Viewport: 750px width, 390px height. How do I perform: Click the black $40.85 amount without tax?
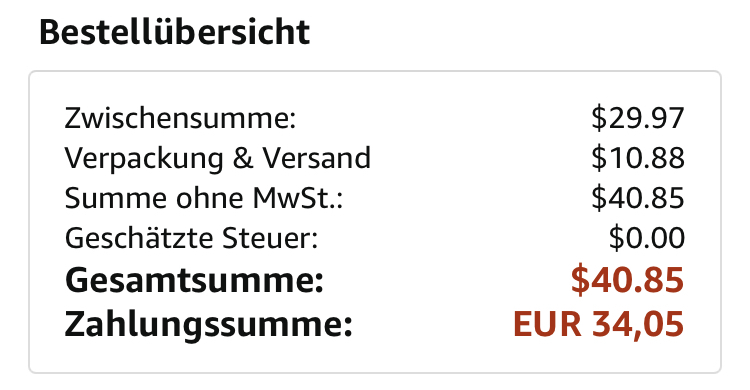click(638, 198)
